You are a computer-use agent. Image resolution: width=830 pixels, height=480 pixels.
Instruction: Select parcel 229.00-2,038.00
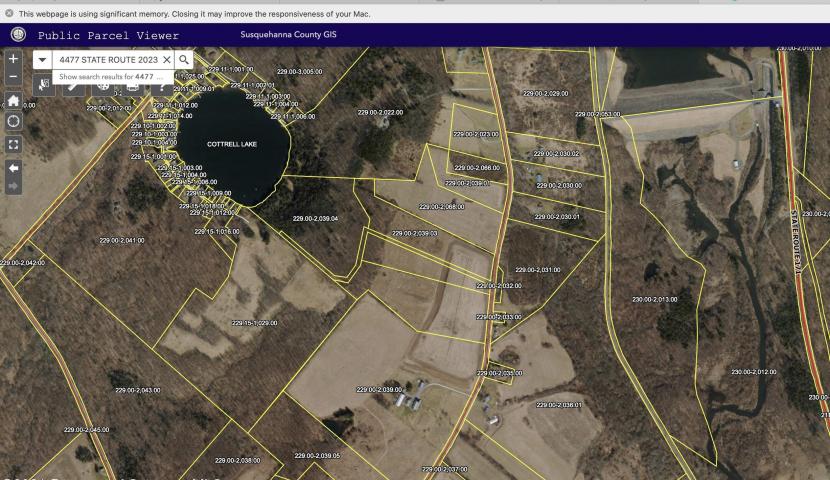tap(237, 460)
